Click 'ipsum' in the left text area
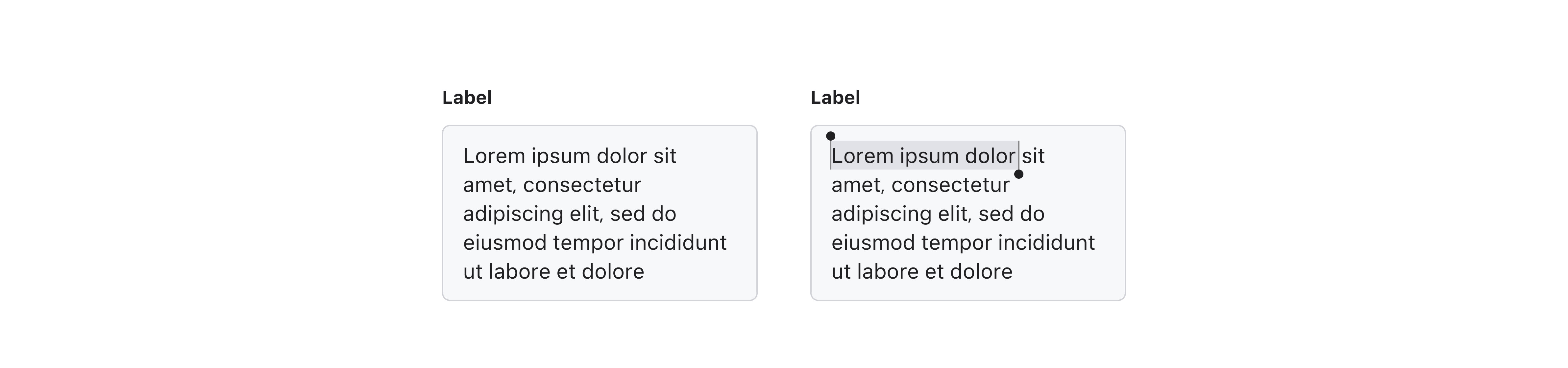 tap(561, 156)
